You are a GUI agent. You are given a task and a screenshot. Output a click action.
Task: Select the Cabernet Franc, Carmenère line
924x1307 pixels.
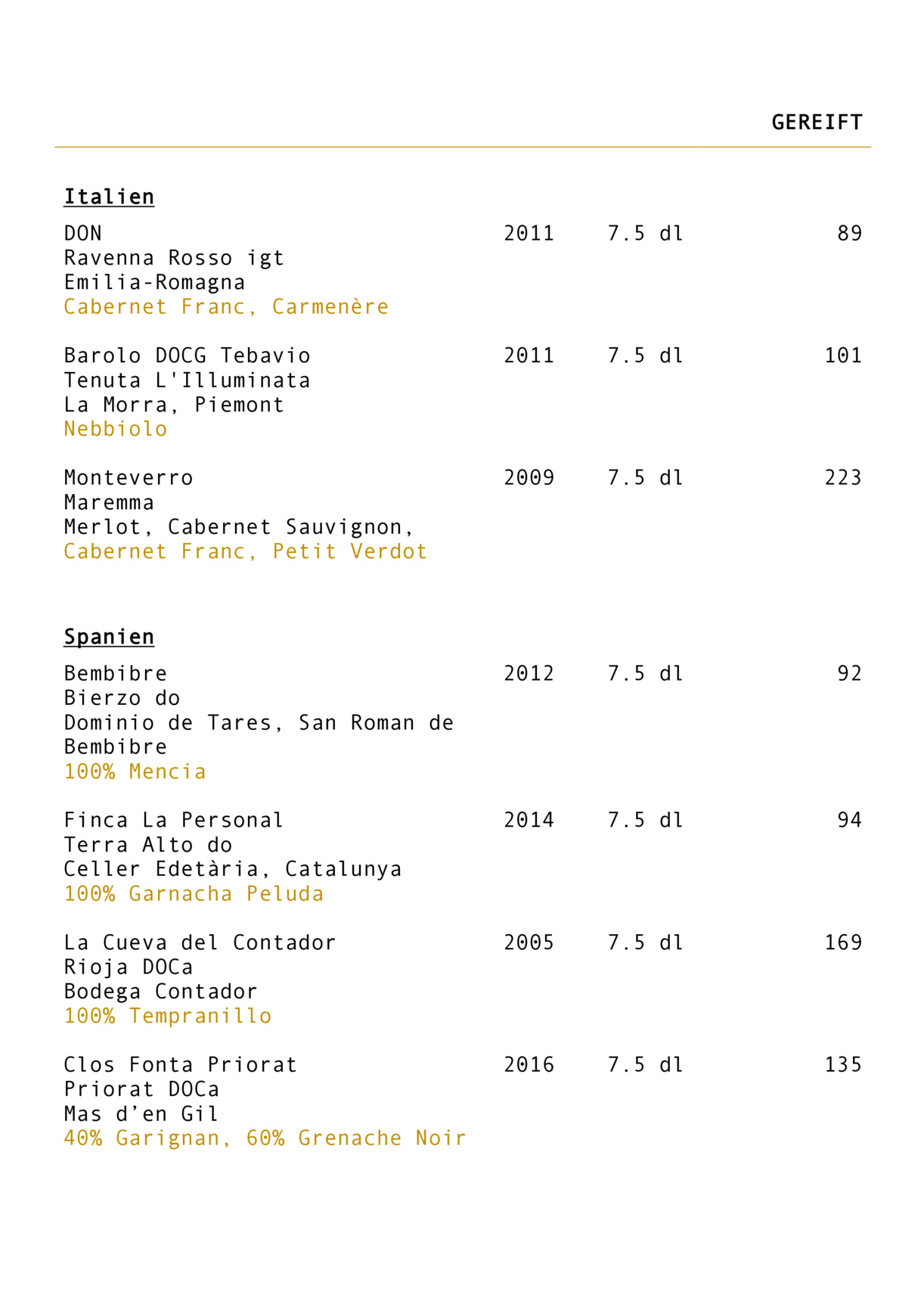click(226, 306)
